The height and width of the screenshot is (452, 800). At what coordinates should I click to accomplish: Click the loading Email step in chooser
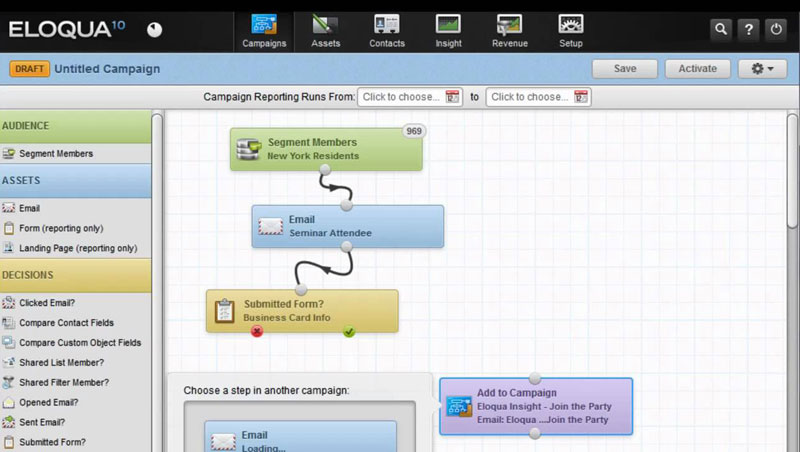[301, 436]
